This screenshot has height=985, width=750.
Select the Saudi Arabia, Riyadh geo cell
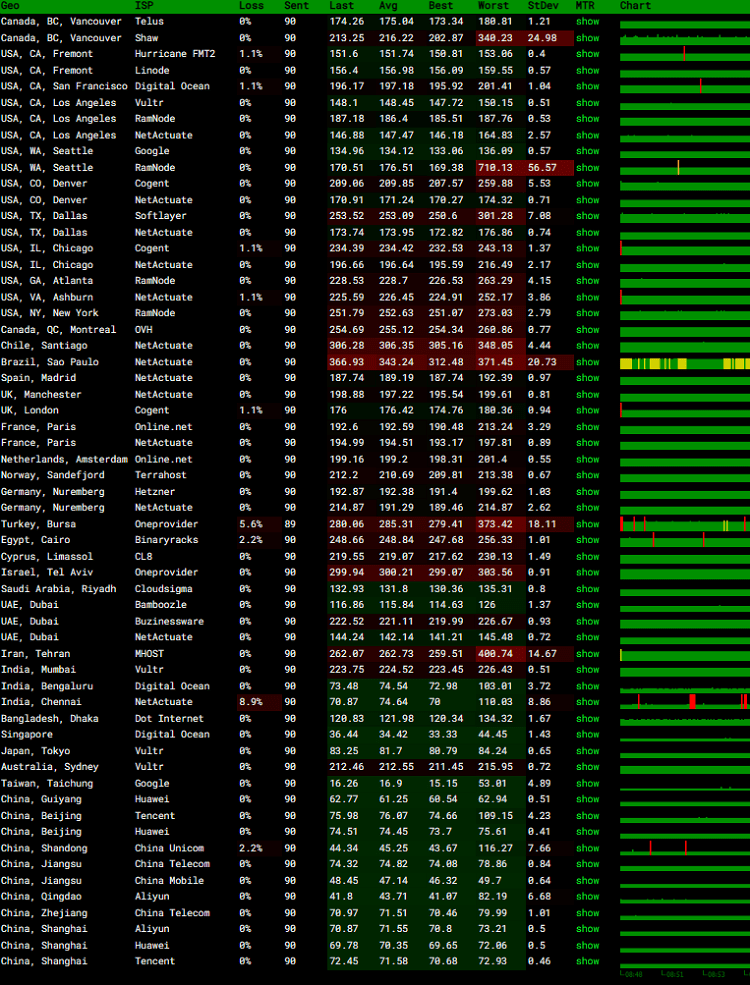(x=58, y=589)
